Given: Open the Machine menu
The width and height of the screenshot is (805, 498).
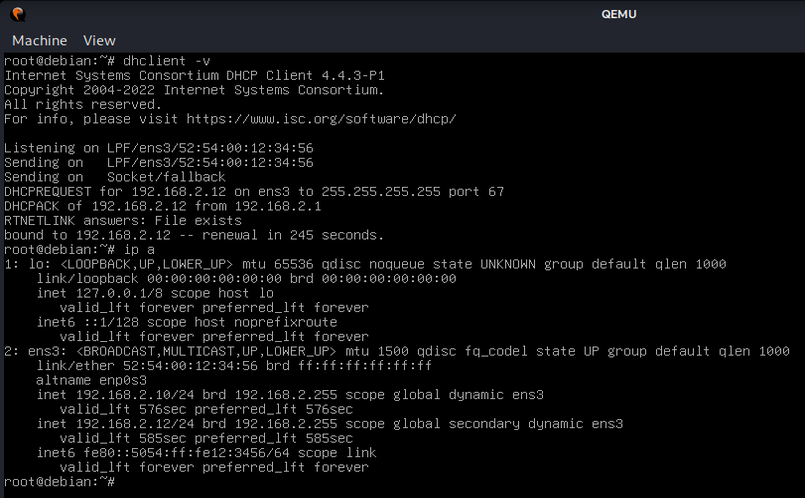Looking at the screenshot, I should pos(39,41).
